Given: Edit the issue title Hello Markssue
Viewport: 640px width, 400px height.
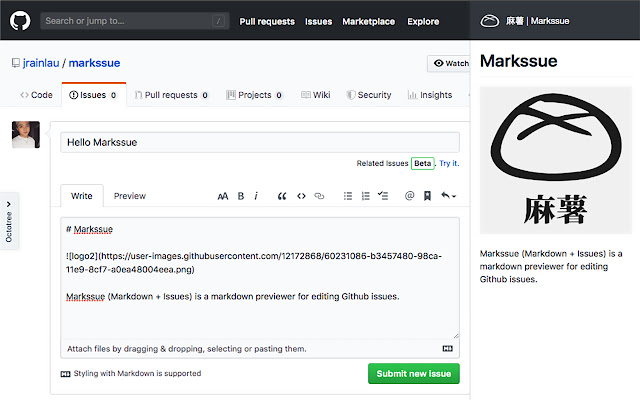Looking at the screenshot, I should point(260,142).
